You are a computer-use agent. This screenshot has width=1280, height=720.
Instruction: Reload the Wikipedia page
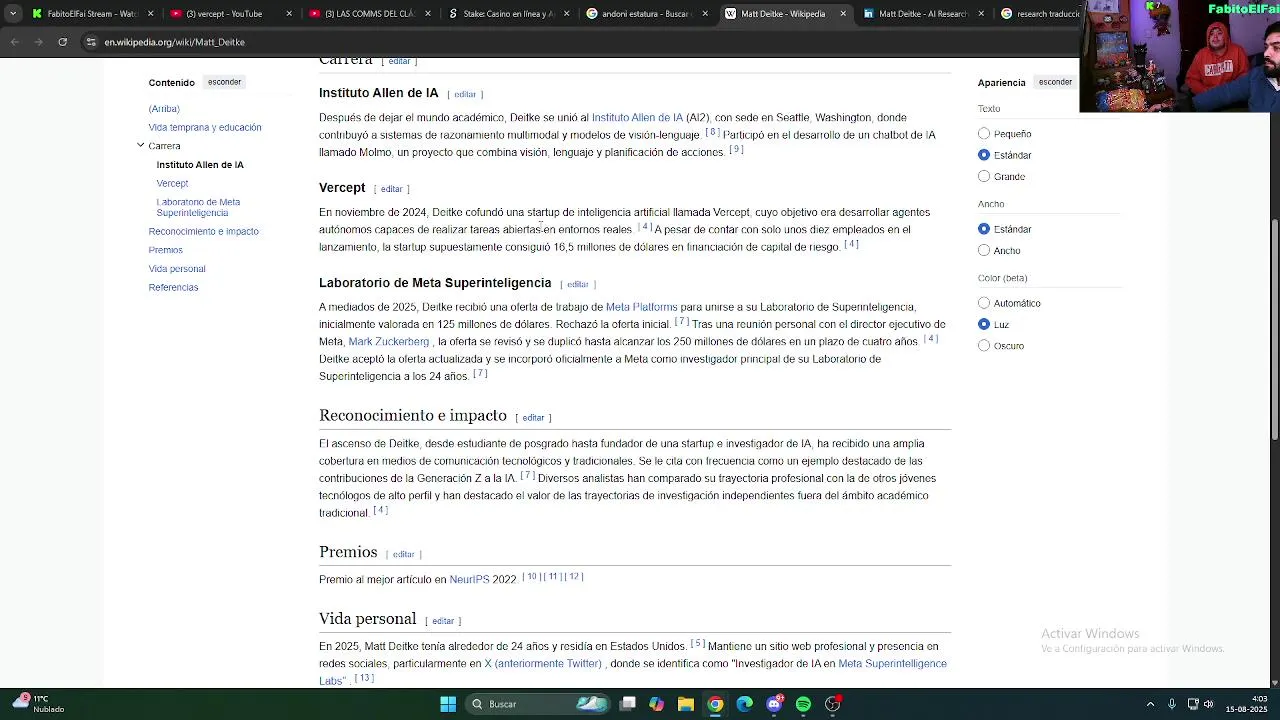click(62, 42)
